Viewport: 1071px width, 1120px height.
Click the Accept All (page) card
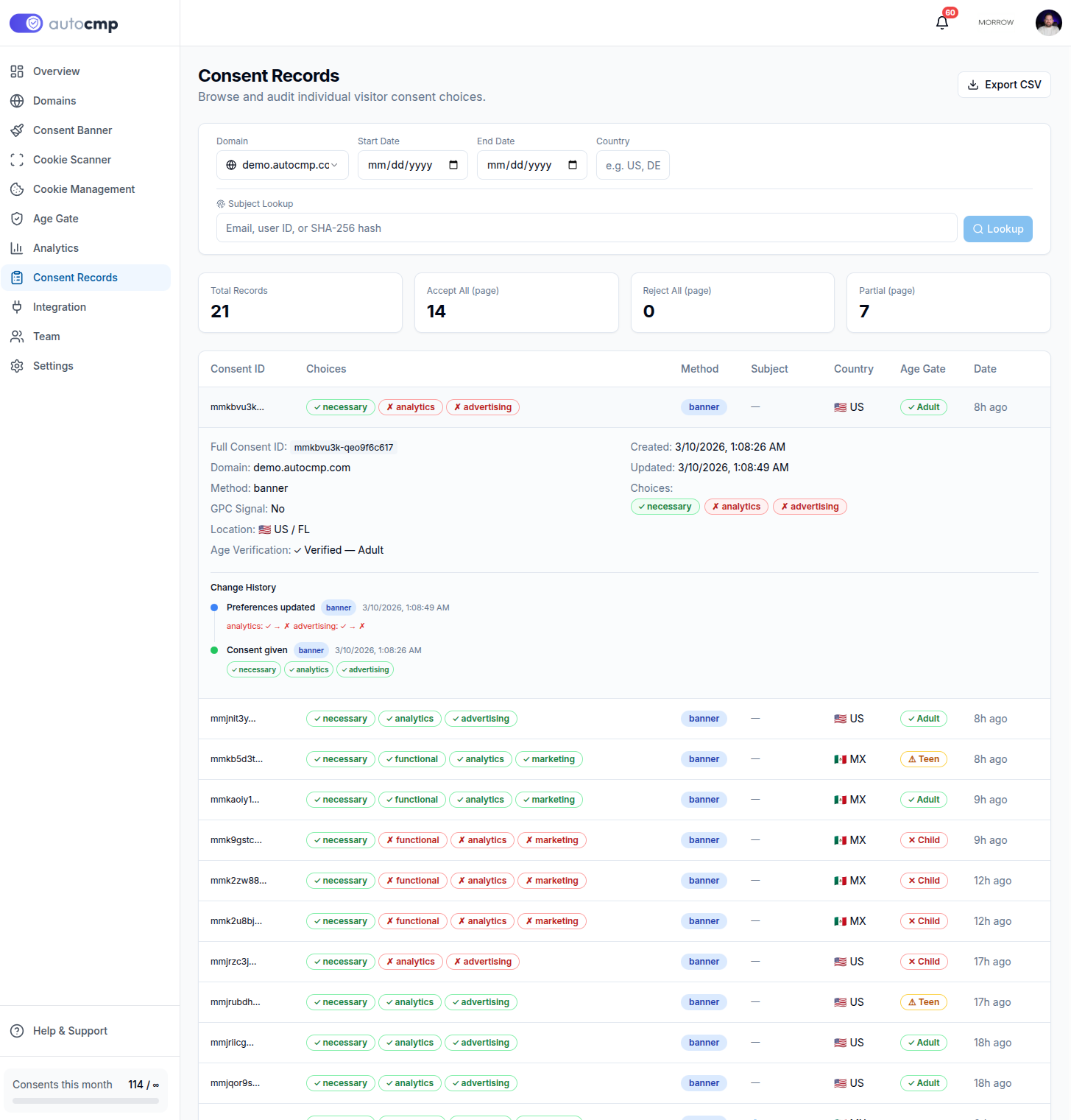(517, 303)
